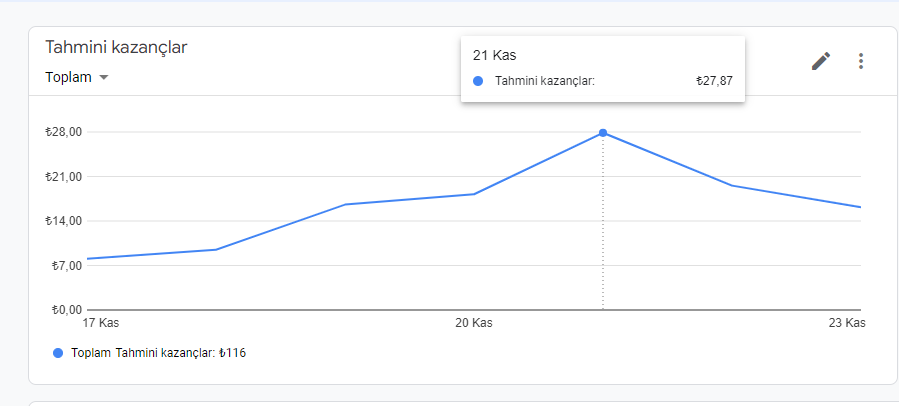Expand the Toplam dropdown arrow
The image size is (899, 406).
tap(104, 78)
